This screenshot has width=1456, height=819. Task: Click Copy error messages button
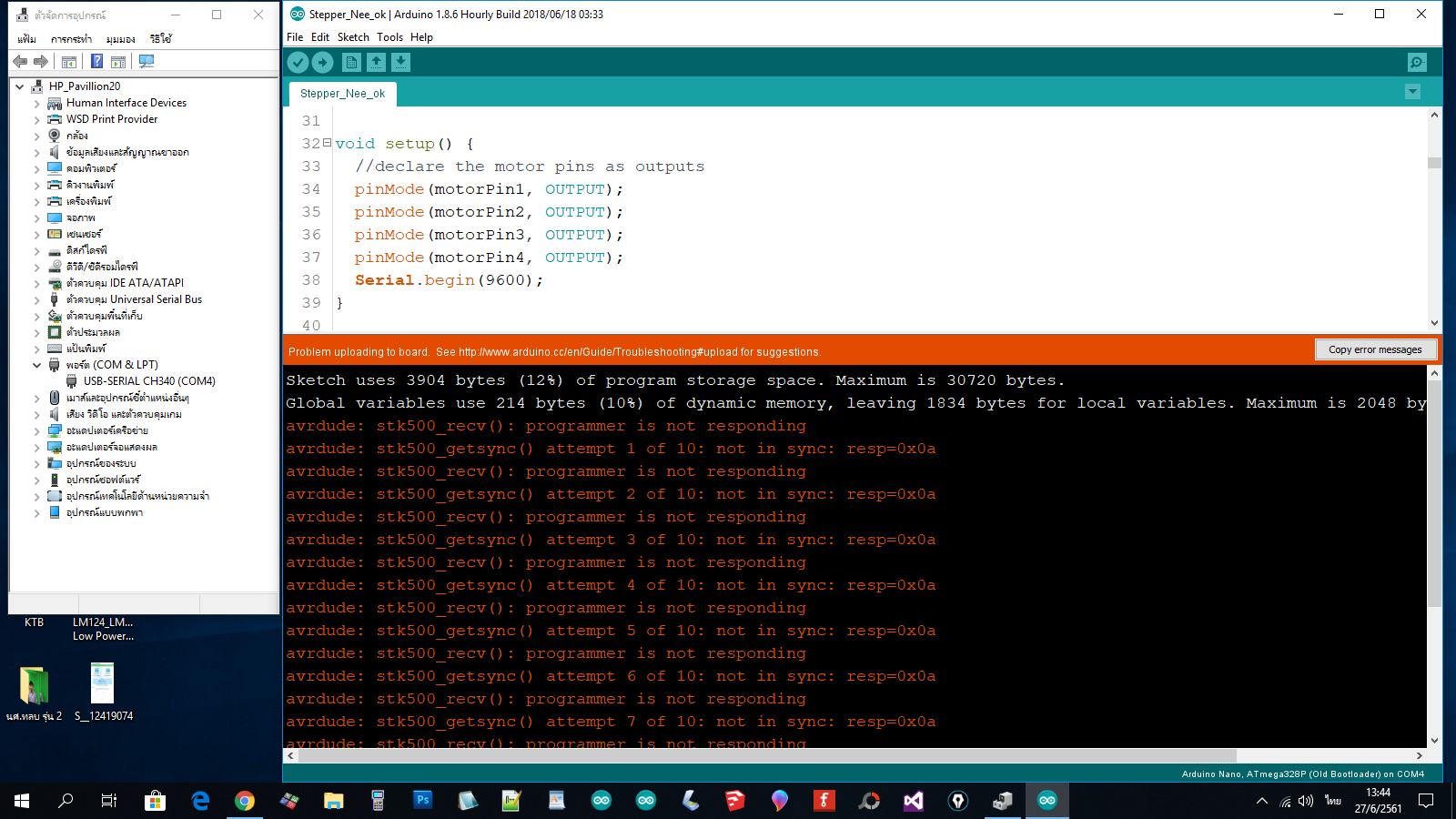click(1375, 349)
